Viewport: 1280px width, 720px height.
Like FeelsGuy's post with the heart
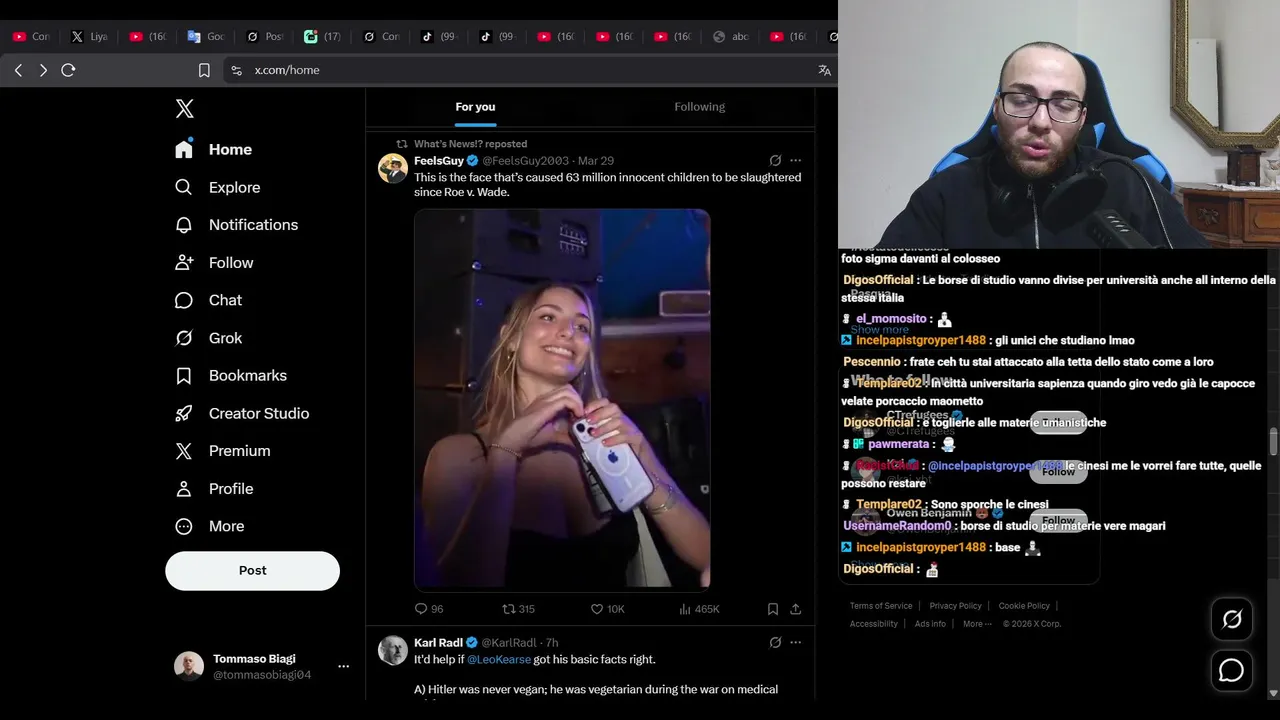point(597,608)
